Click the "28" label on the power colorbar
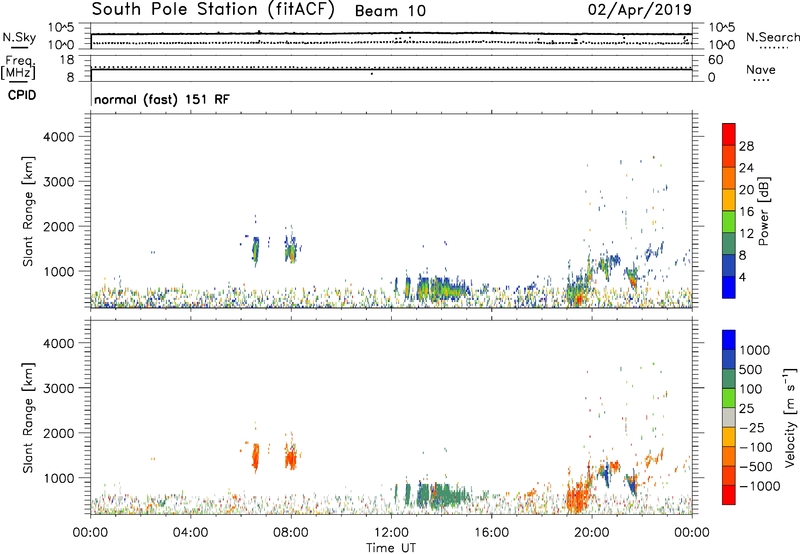 [746, 146]
